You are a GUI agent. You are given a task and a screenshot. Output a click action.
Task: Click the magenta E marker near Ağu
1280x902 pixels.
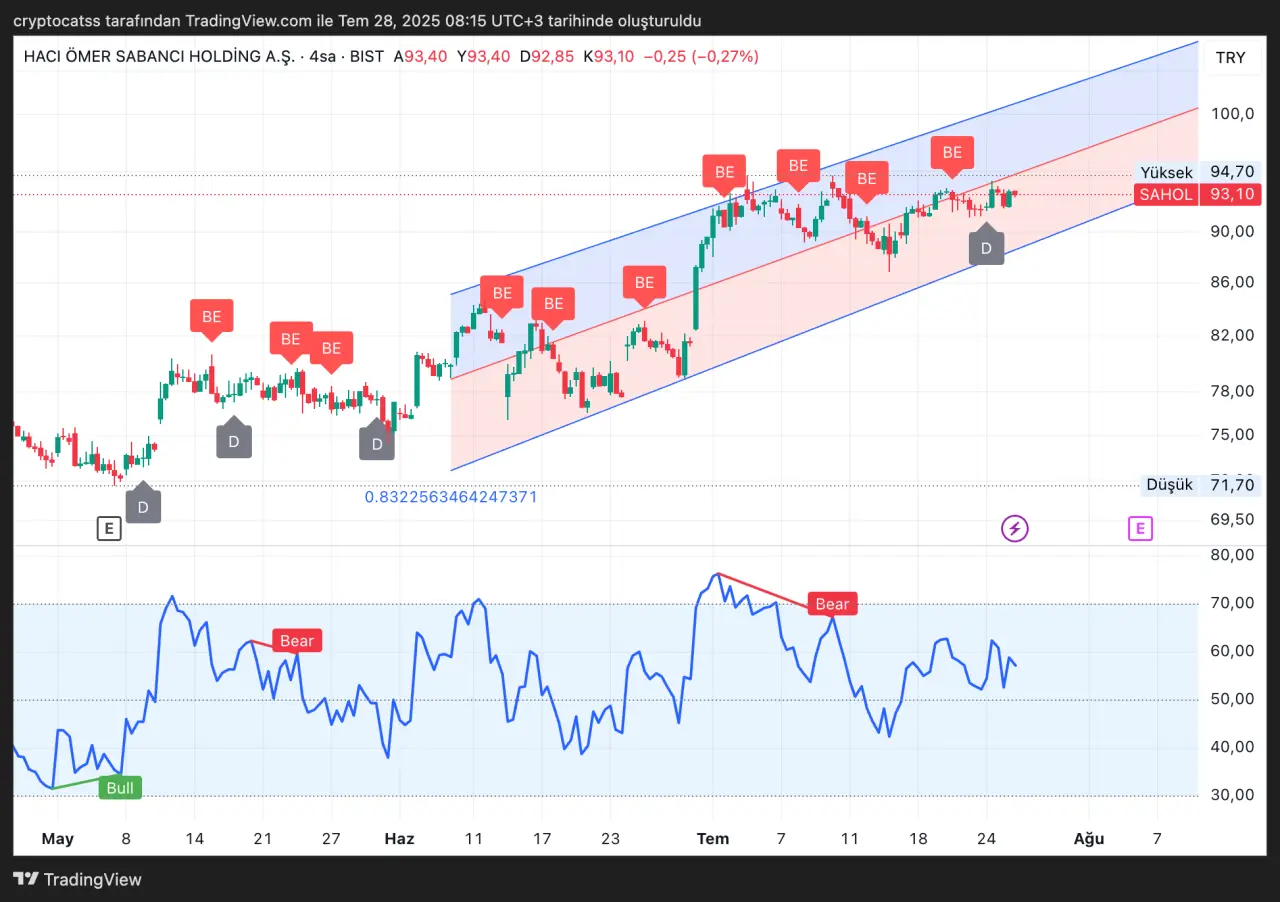[x=1140, y=528]
